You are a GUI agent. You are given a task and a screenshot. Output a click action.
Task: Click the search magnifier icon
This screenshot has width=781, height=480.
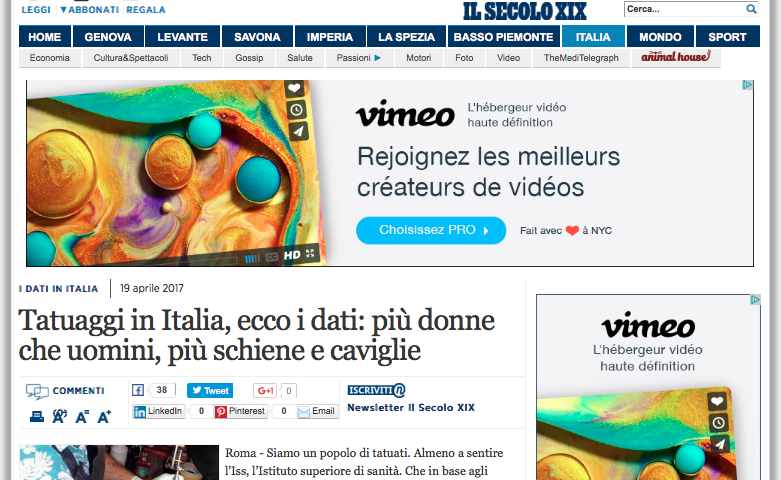coord(751,9)
